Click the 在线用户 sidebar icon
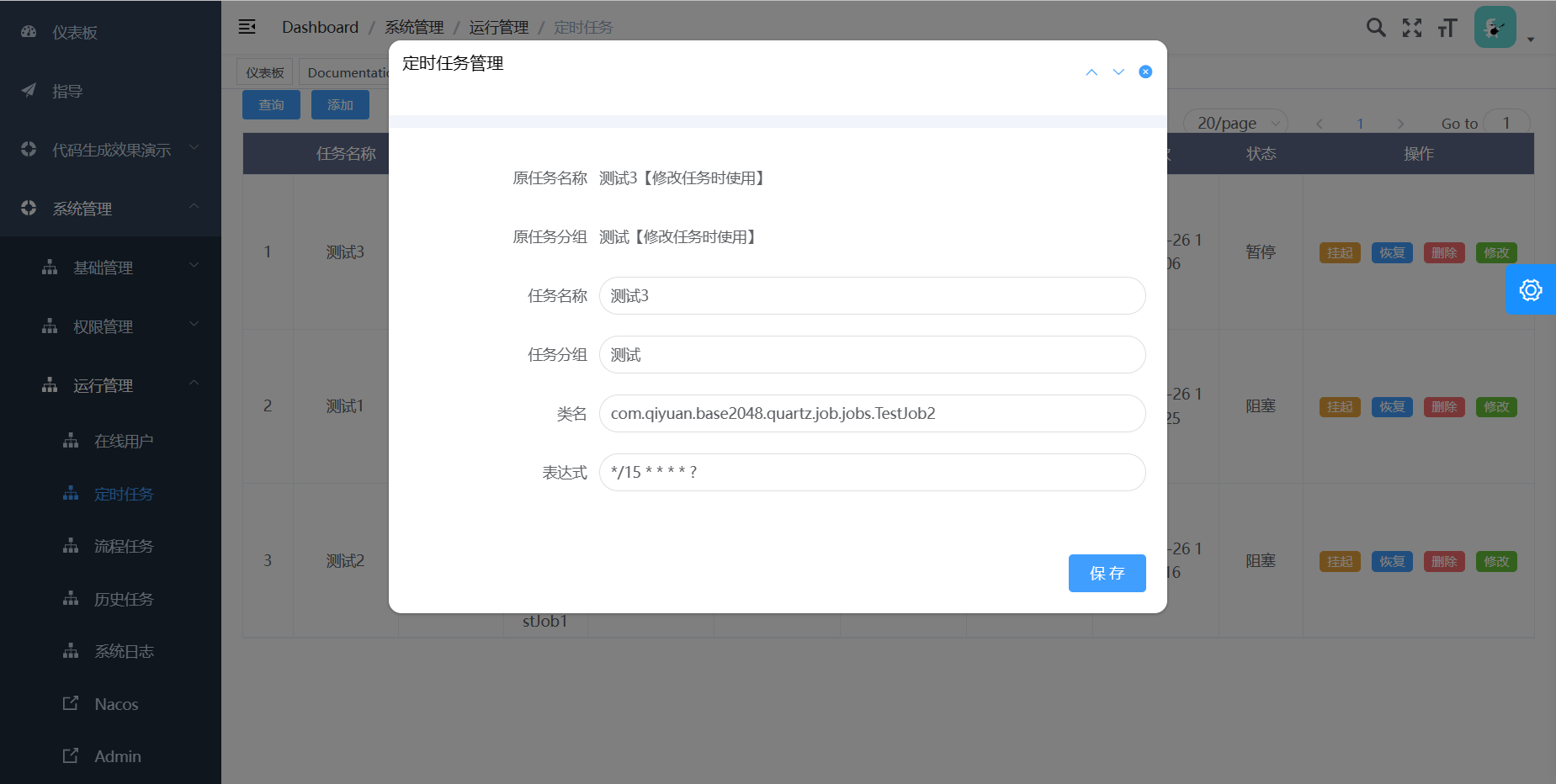 pyautogui.click(x=71, y=439)
